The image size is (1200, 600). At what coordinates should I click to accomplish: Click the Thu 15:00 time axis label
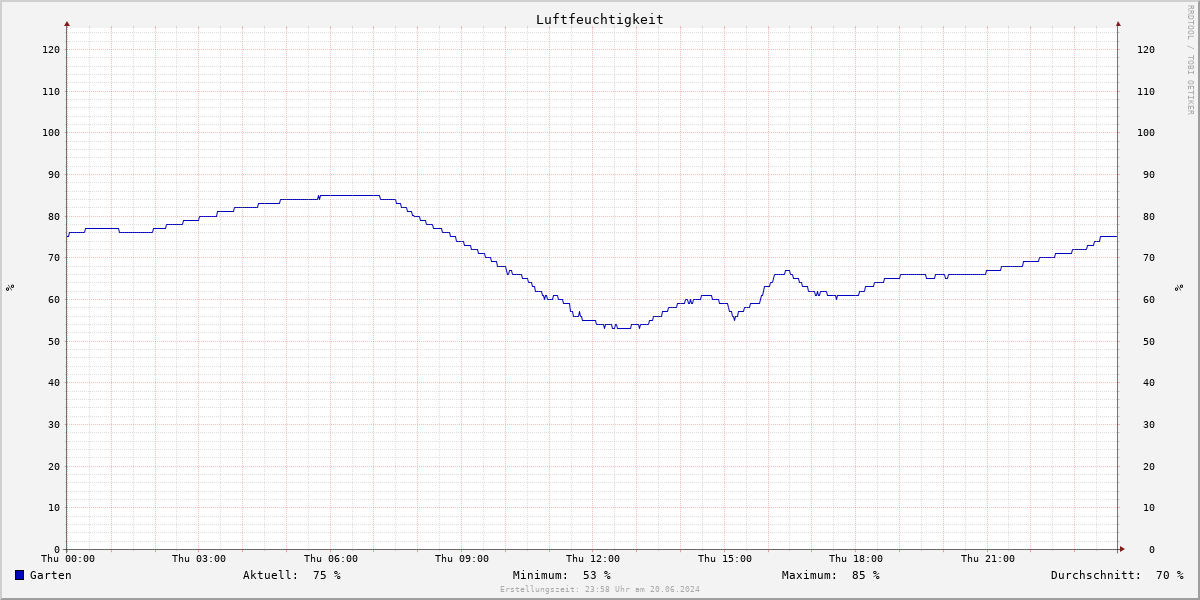pos(725,559)
